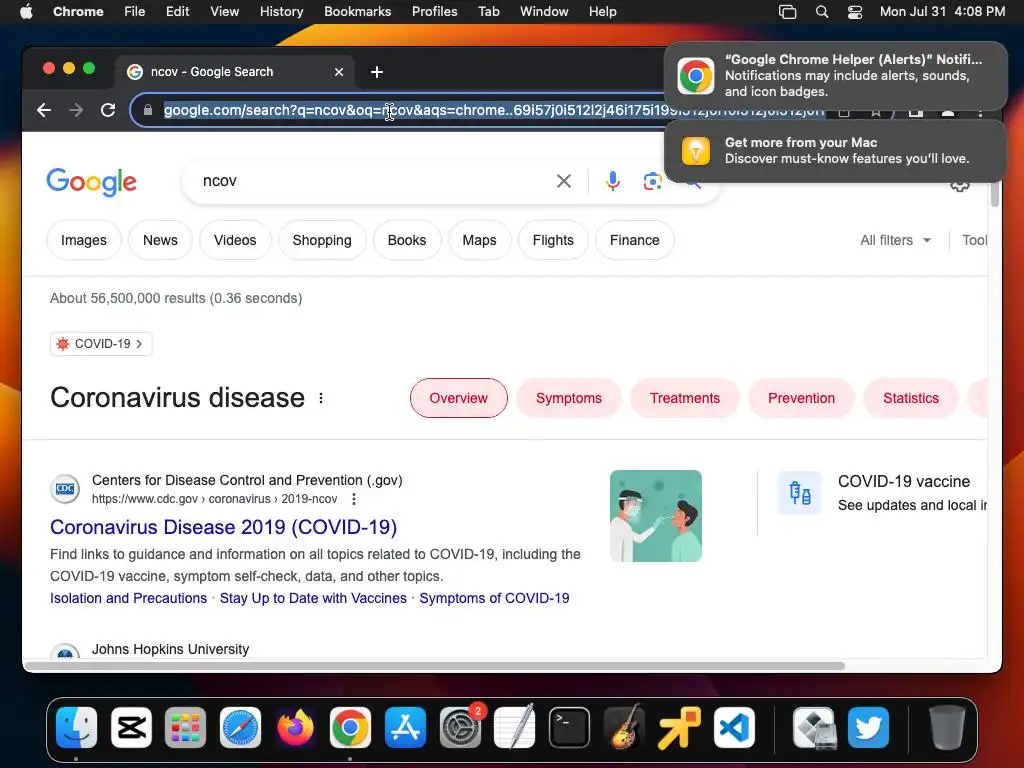Open System Settings from the Dock
Viewport: 1024px width, 768px height.
point(460,728)
